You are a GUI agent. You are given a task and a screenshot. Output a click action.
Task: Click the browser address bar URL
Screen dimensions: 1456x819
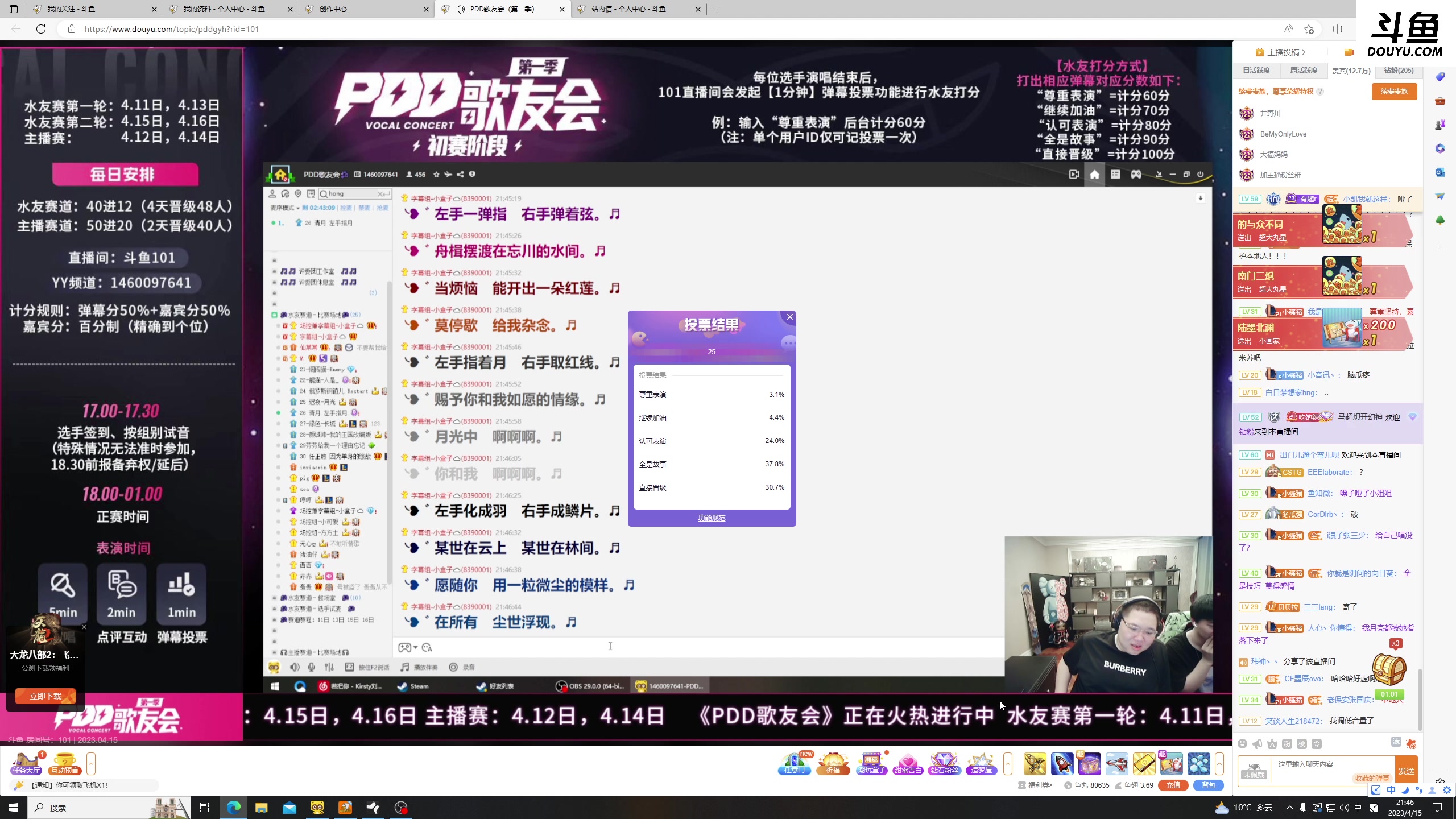172,29
